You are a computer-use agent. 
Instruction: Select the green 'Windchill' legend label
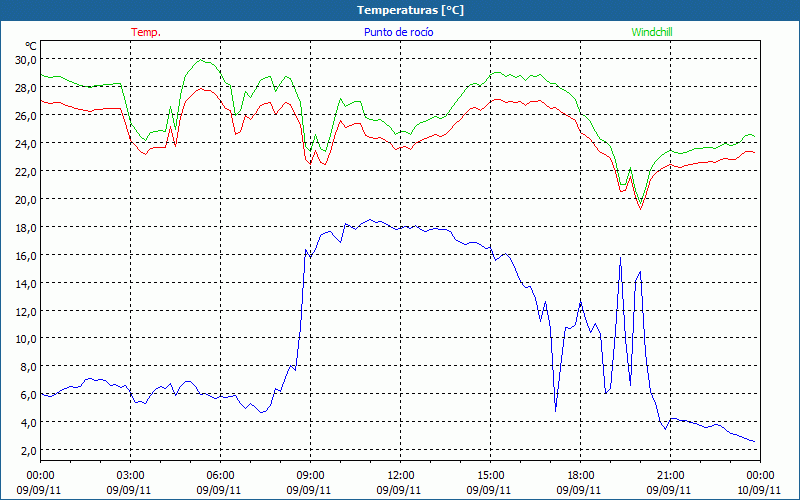652,32
